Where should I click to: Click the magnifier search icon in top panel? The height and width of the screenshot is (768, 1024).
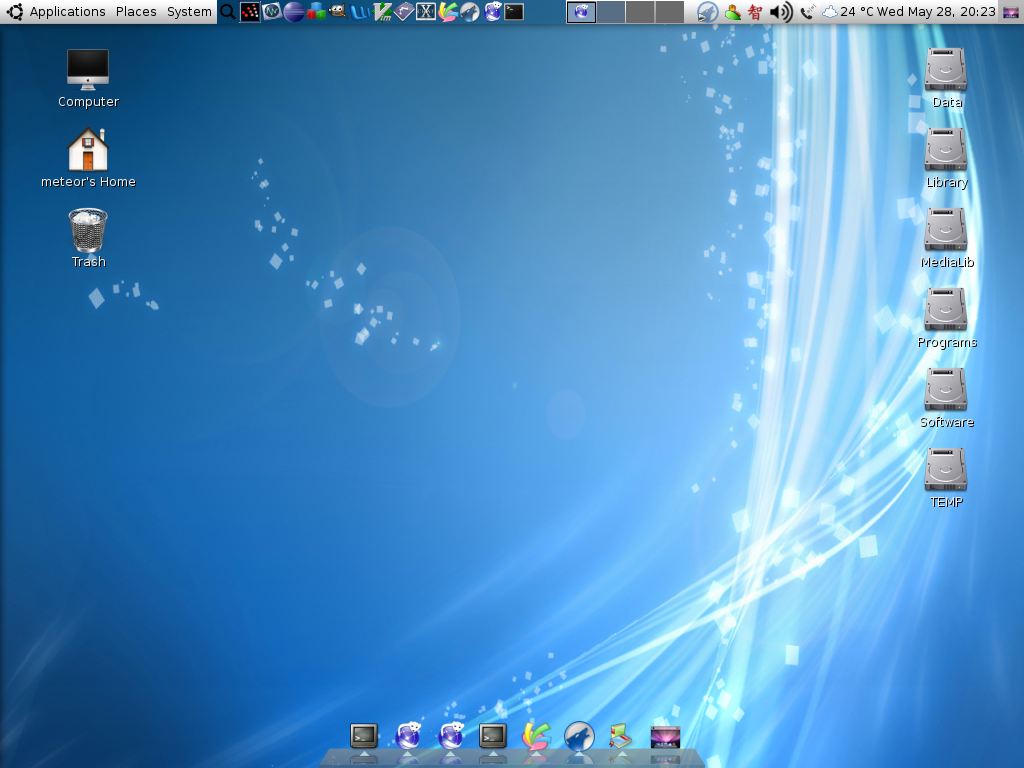227,12
